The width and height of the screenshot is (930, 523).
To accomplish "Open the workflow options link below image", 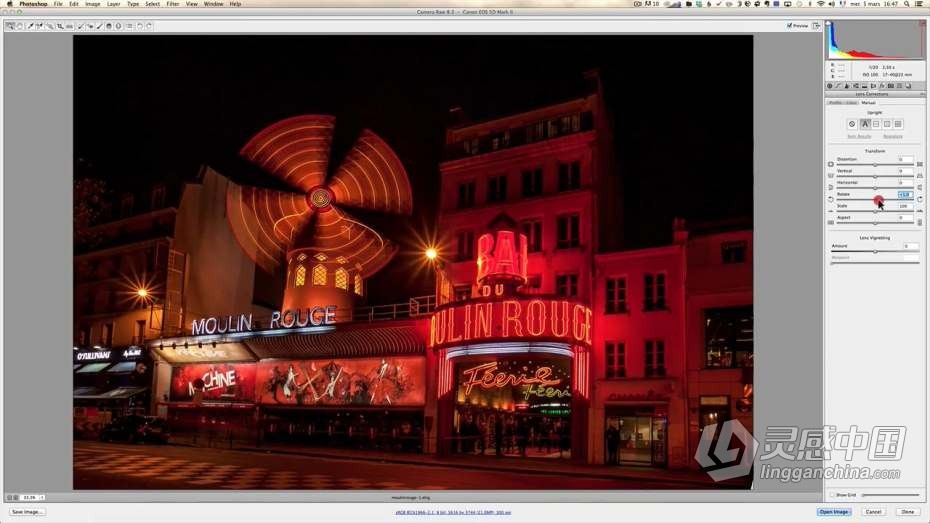I will click(453, 512).
